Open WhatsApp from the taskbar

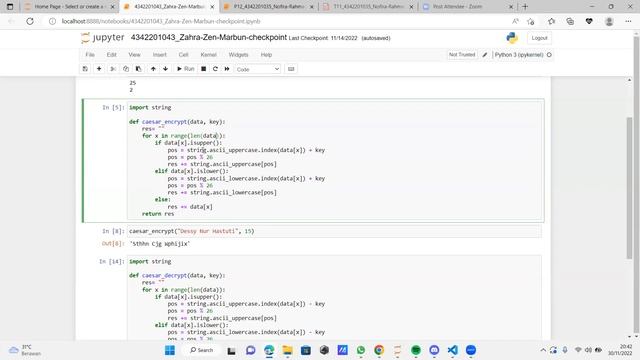click(361, 350)
